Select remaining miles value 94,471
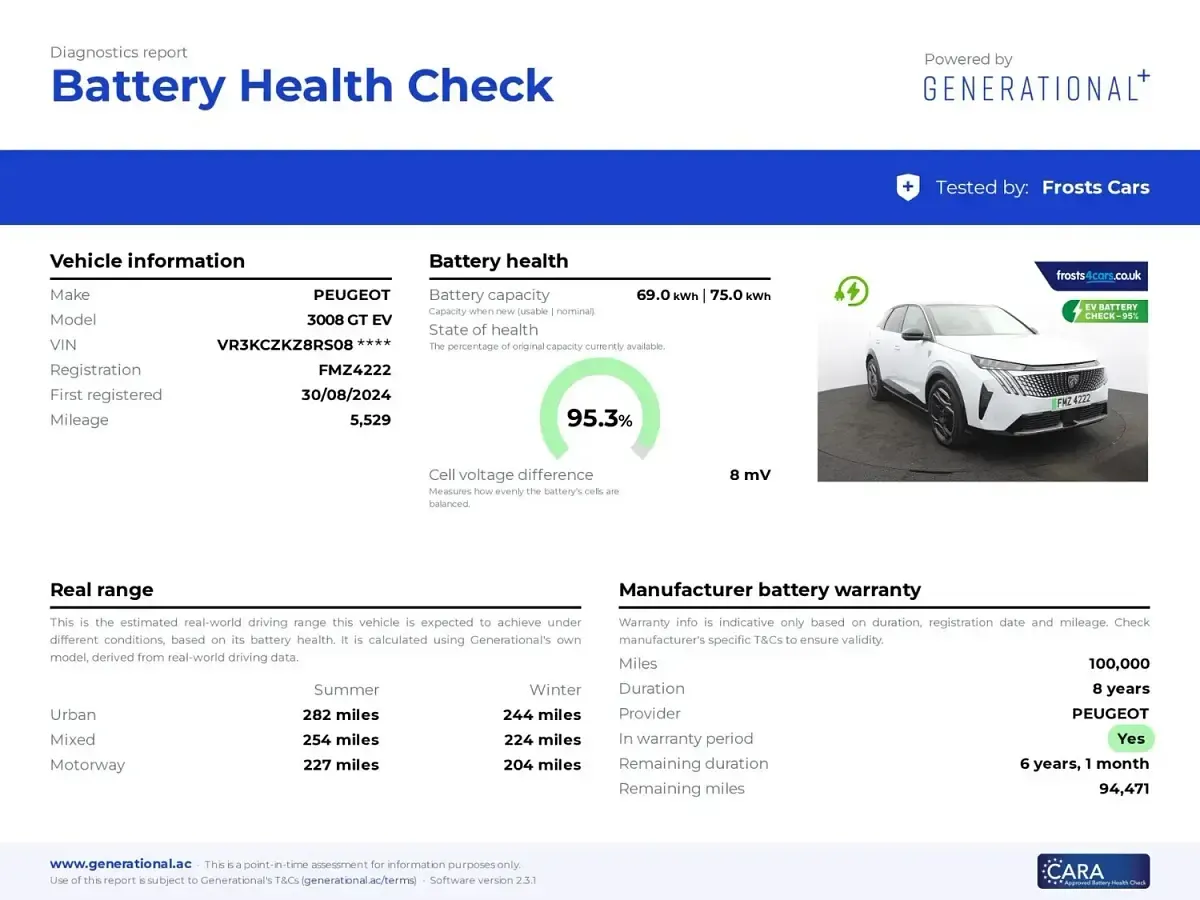 [x=1124, y=789]
